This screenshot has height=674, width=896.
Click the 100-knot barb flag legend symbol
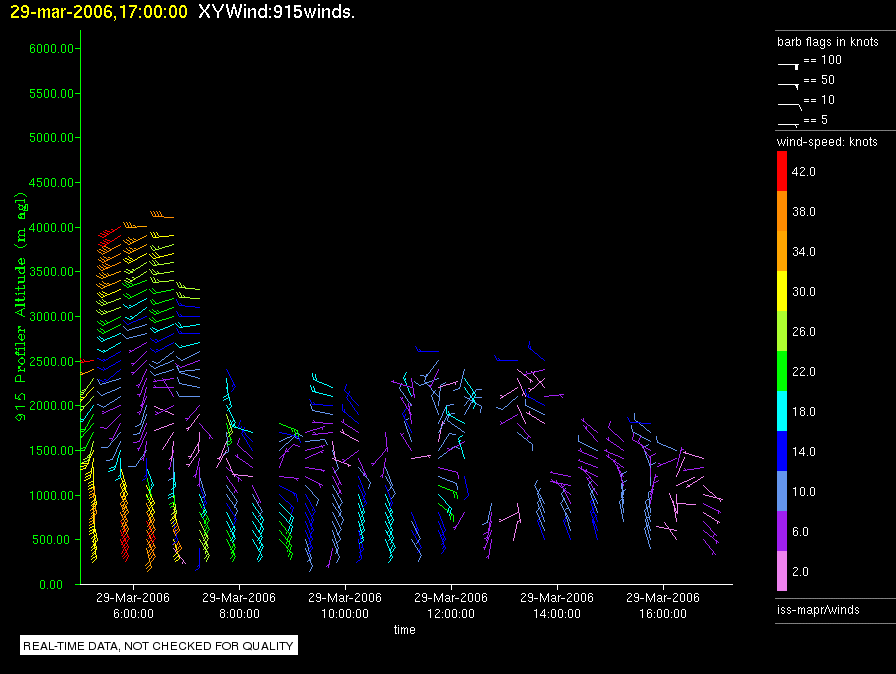tap(789, 63)
